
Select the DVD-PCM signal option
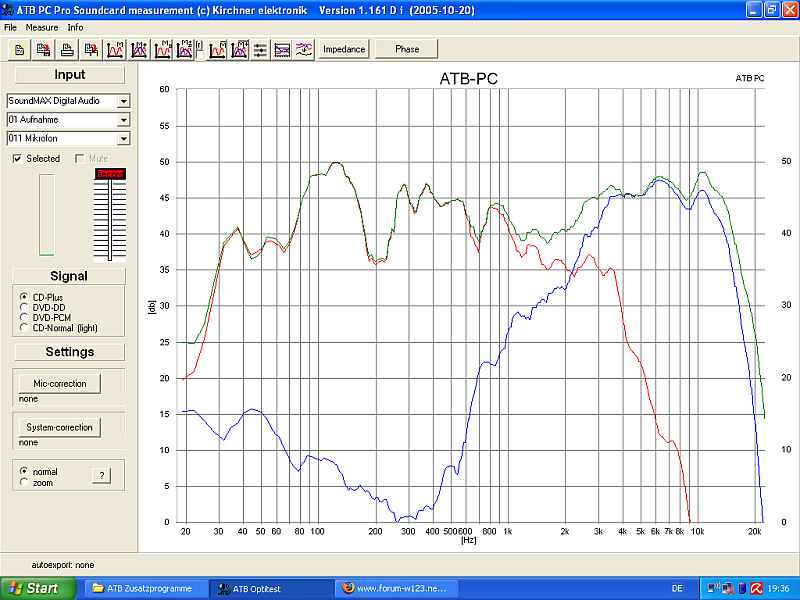pos(24,317)
